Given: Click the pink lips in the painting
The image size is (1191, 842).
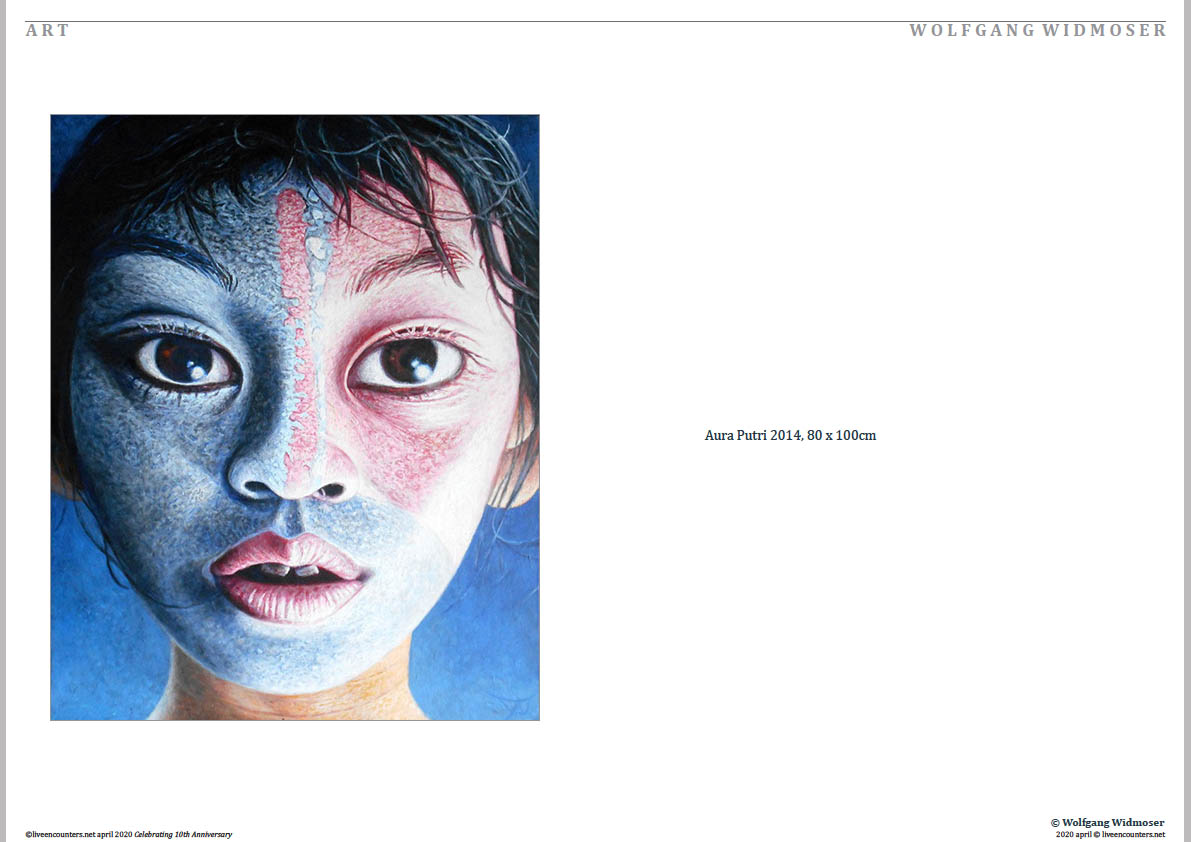Looking at the screenshot, I should pyautogui.click(x=289, y=576).
